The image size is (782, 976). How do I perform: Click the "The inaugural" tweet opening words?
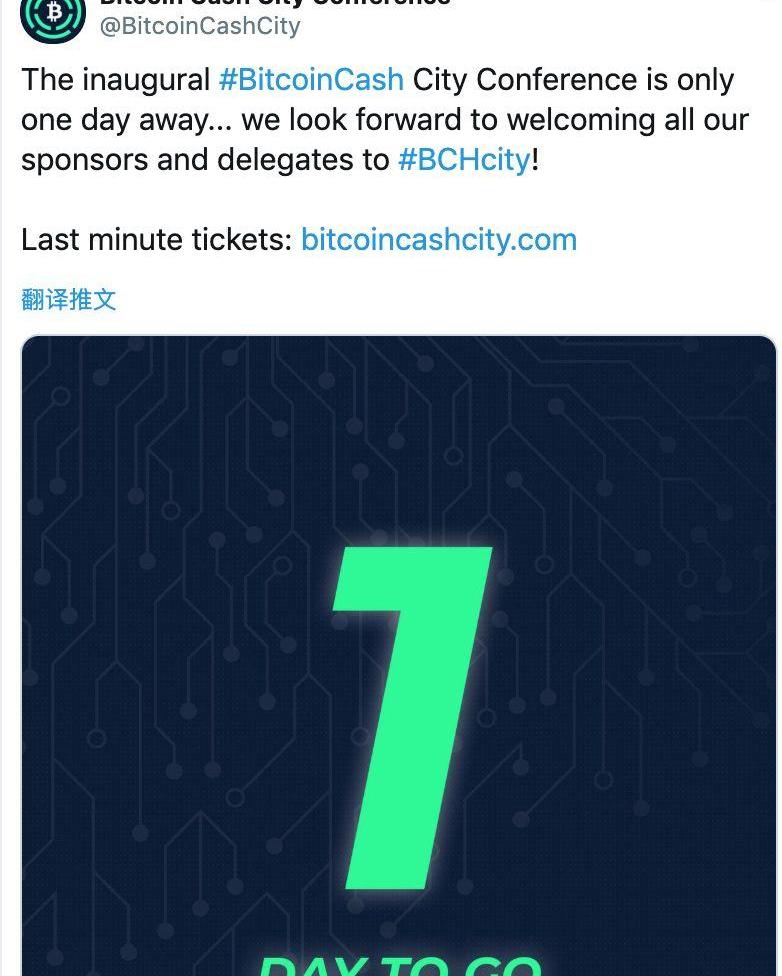116,79
